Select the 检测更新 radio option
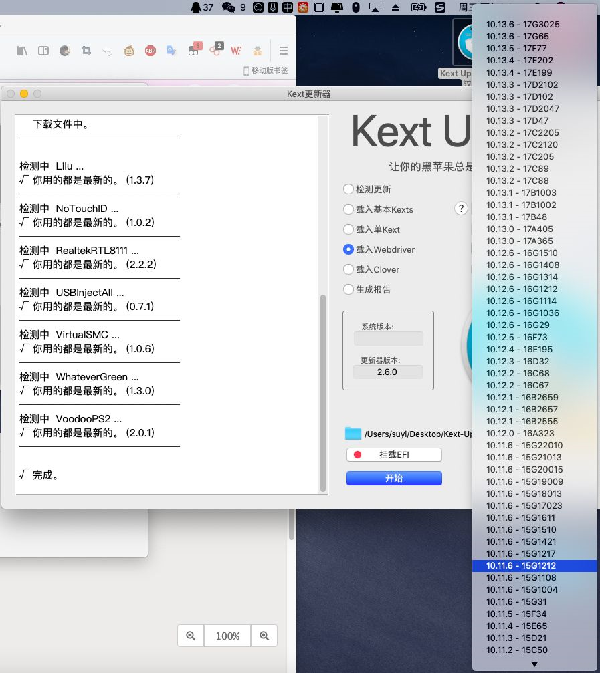600x673 pixels. 348,189
